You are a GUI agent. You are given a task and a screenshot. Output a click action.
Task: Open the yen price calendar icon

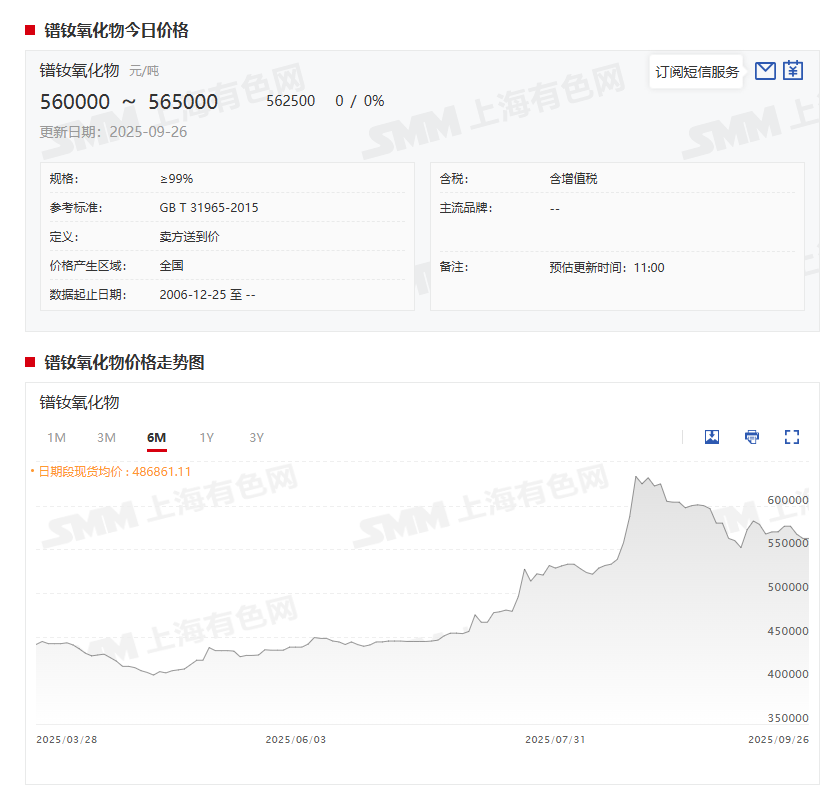(793, 71)
